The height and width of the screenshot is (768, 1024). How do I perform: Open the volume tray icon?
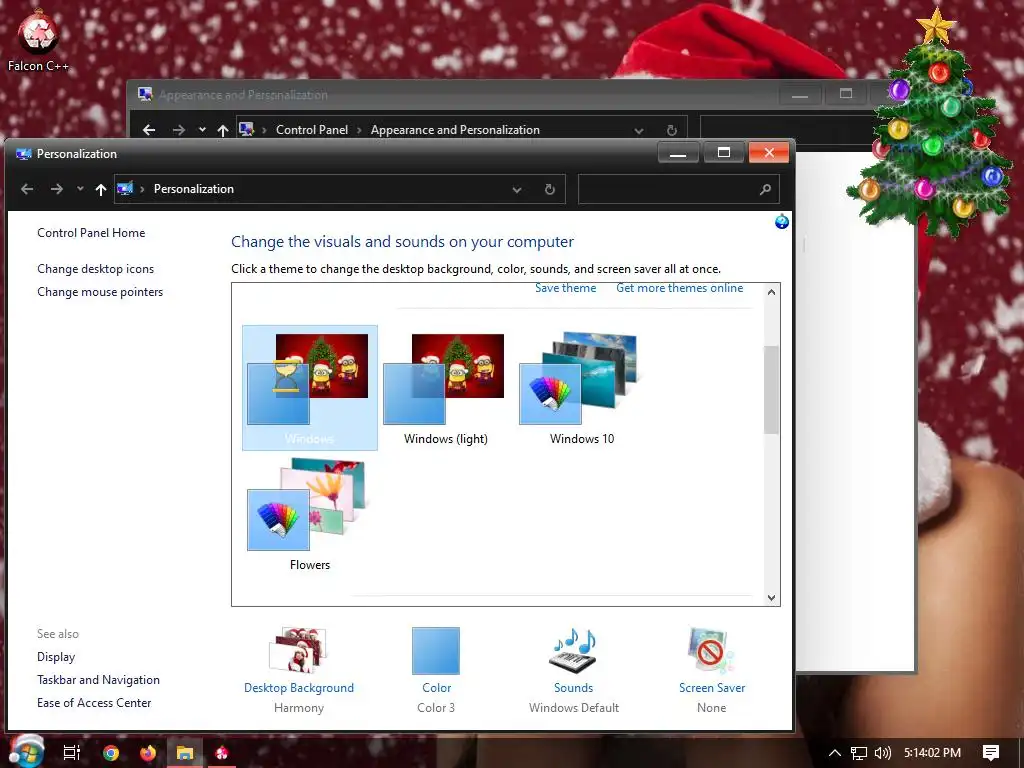coord(883,753)
